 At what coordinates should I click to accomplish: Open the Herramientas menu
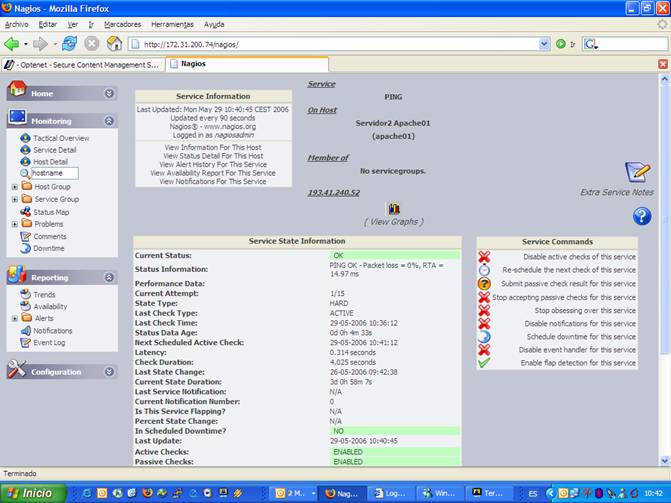(x=172, y=24)
